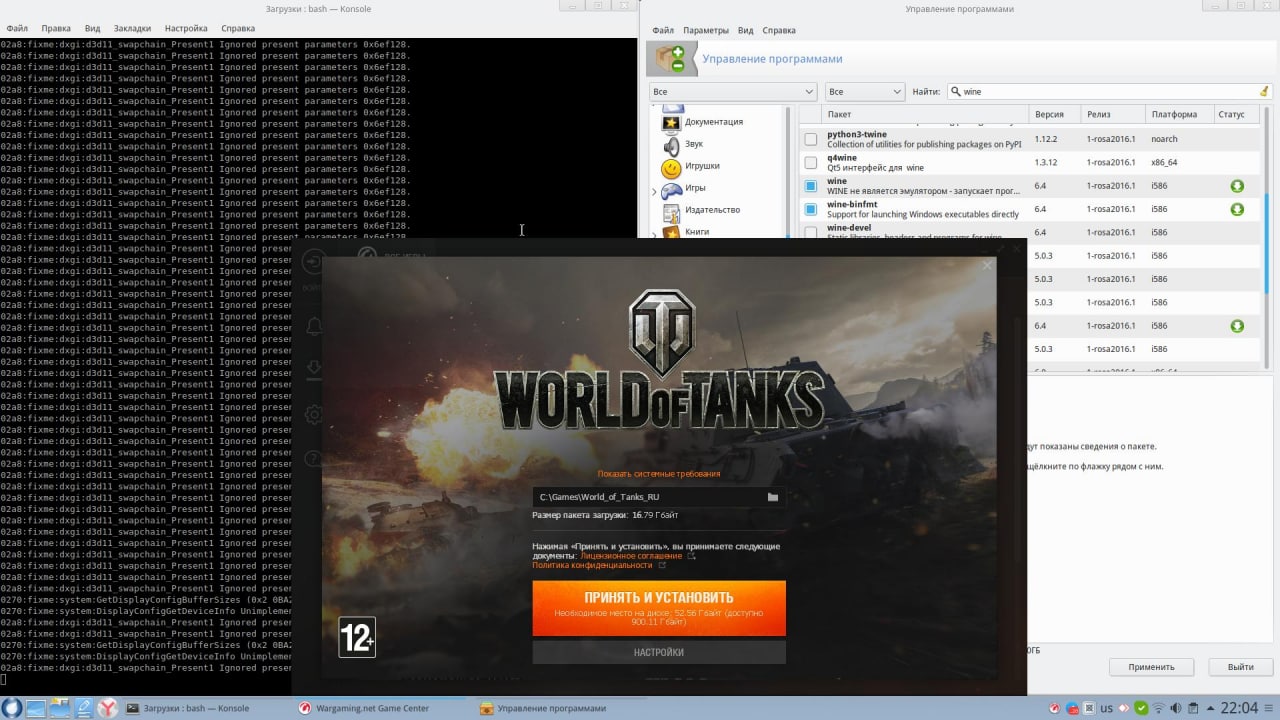Open Параметры menu in package manager
Image resolution: width=1280 pixels, height=720 pixels.
point(706,30)
